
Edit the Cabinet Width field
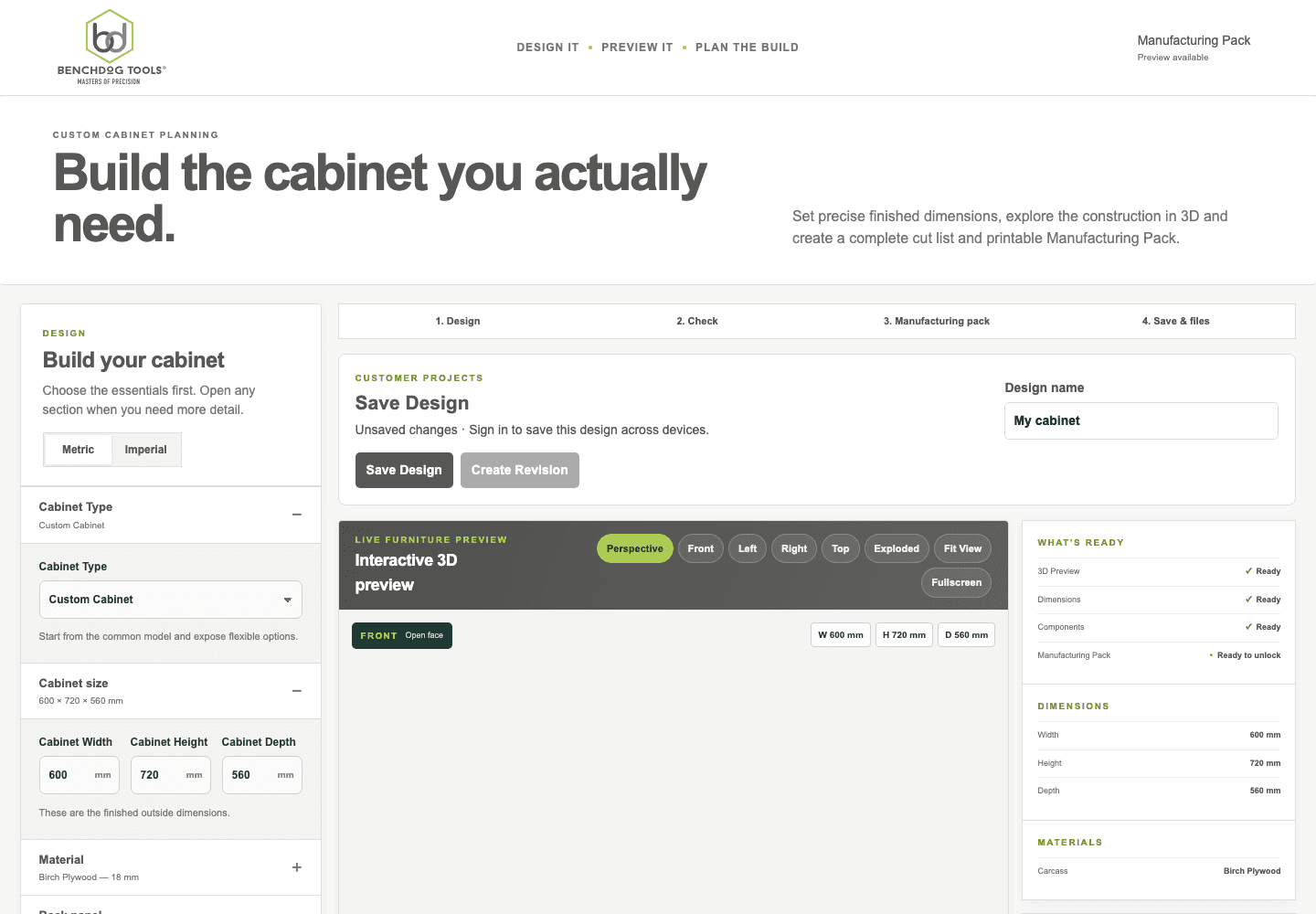pos(80,775)
